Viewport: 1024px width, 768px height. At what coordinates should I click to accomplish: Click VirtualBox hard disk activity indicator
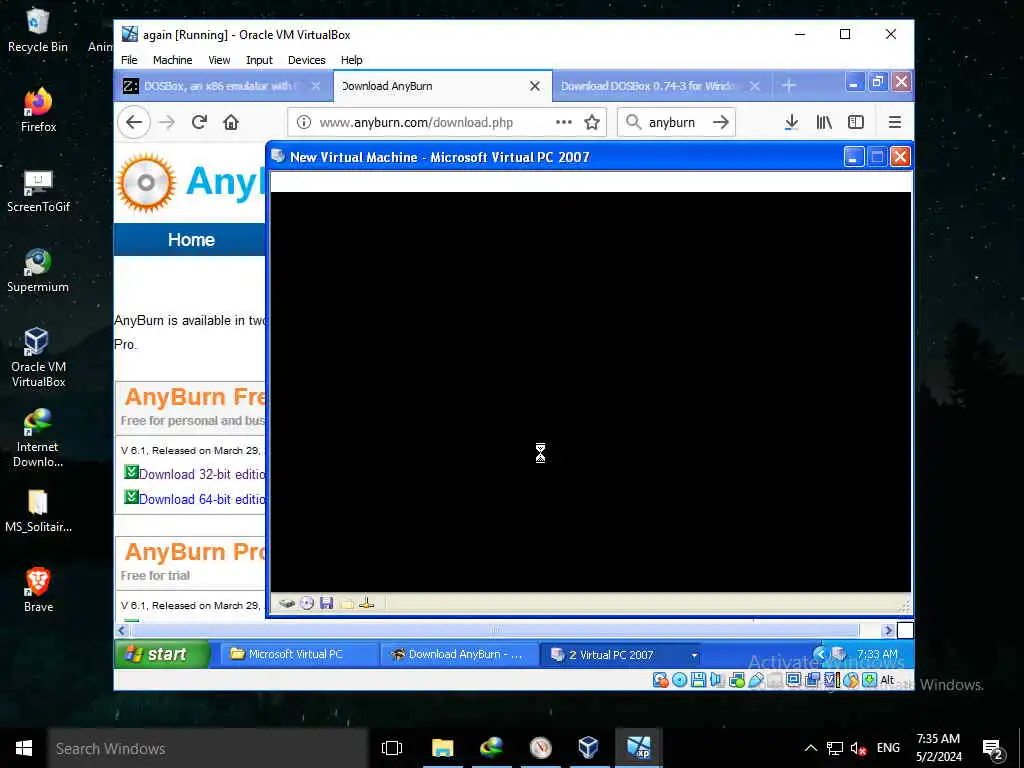661,680
